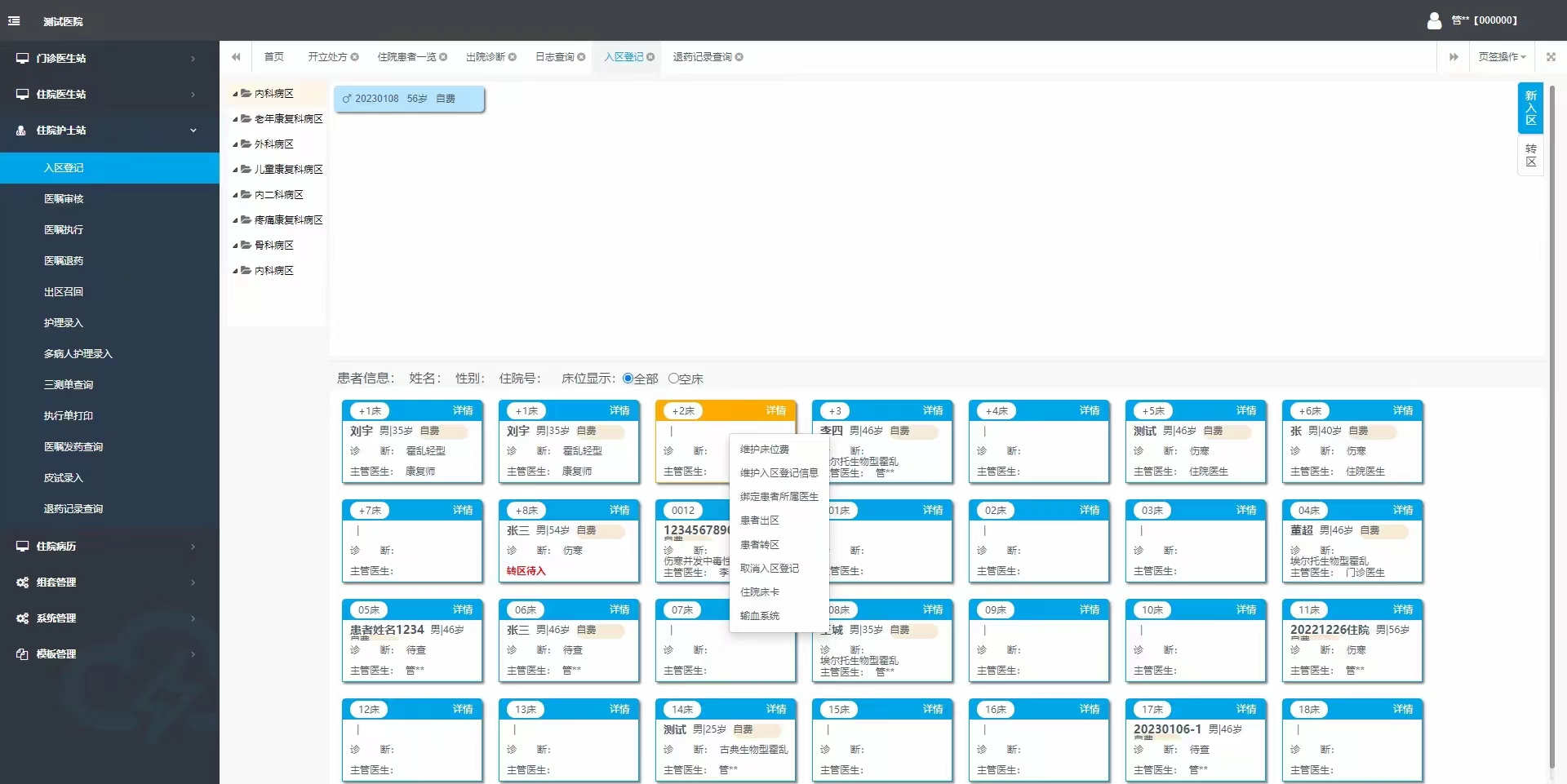Open 详情 on the 17床 card

[1246, 709]
